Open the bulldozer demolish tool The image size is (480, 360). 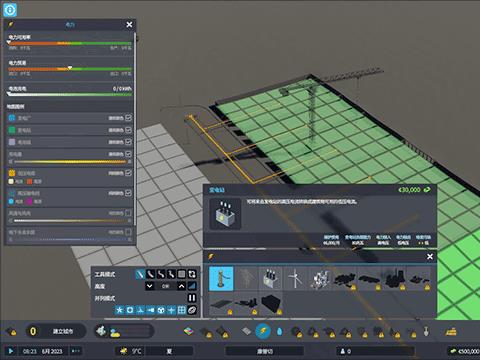click(x=451, y=331)
